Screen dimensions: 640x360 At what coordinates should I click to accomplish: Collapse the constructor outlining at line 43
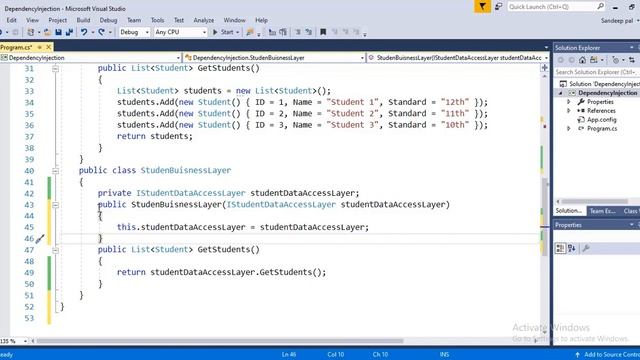point(56,205)
